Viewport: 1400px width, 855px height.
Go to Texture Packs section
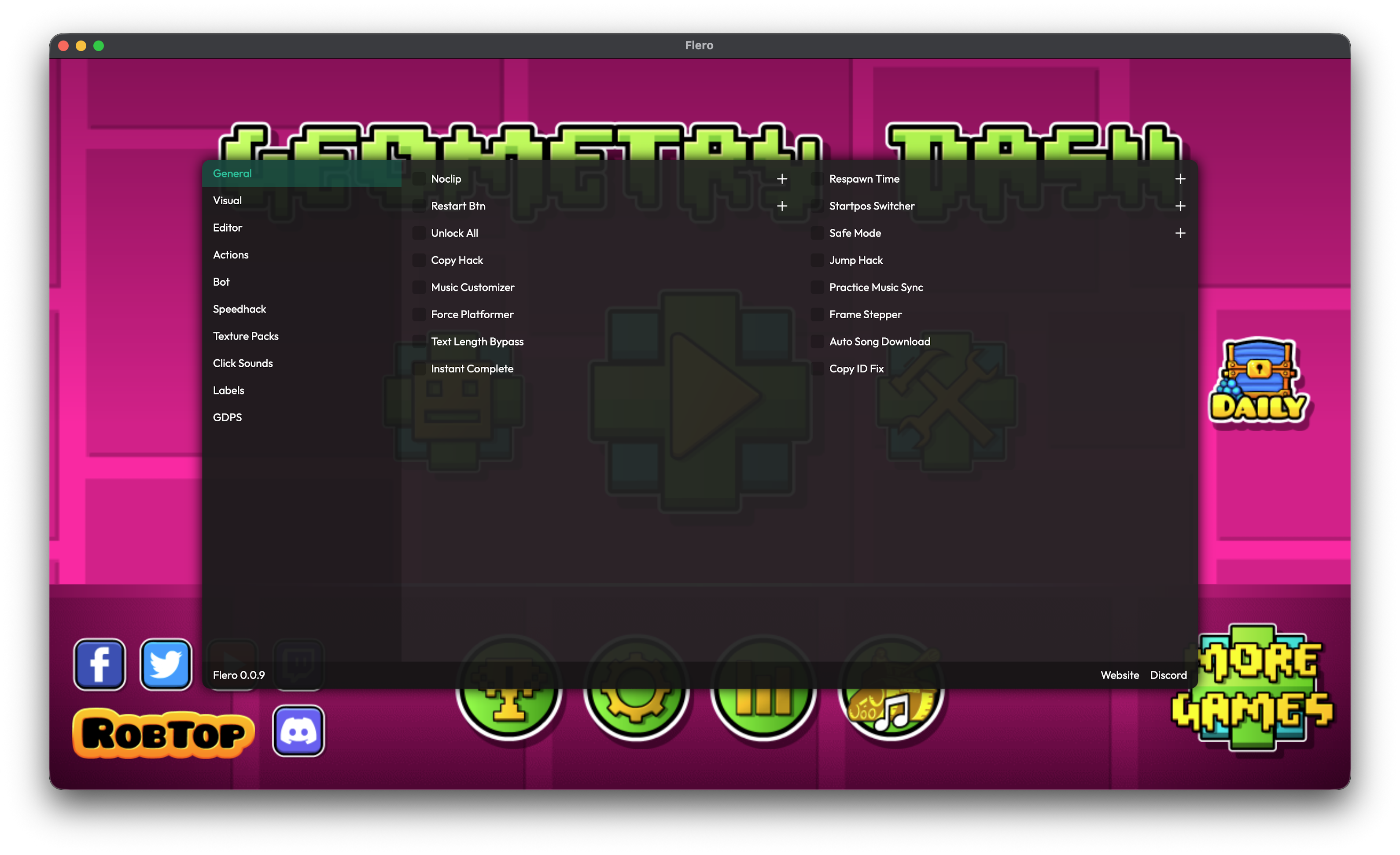(302, 336)
